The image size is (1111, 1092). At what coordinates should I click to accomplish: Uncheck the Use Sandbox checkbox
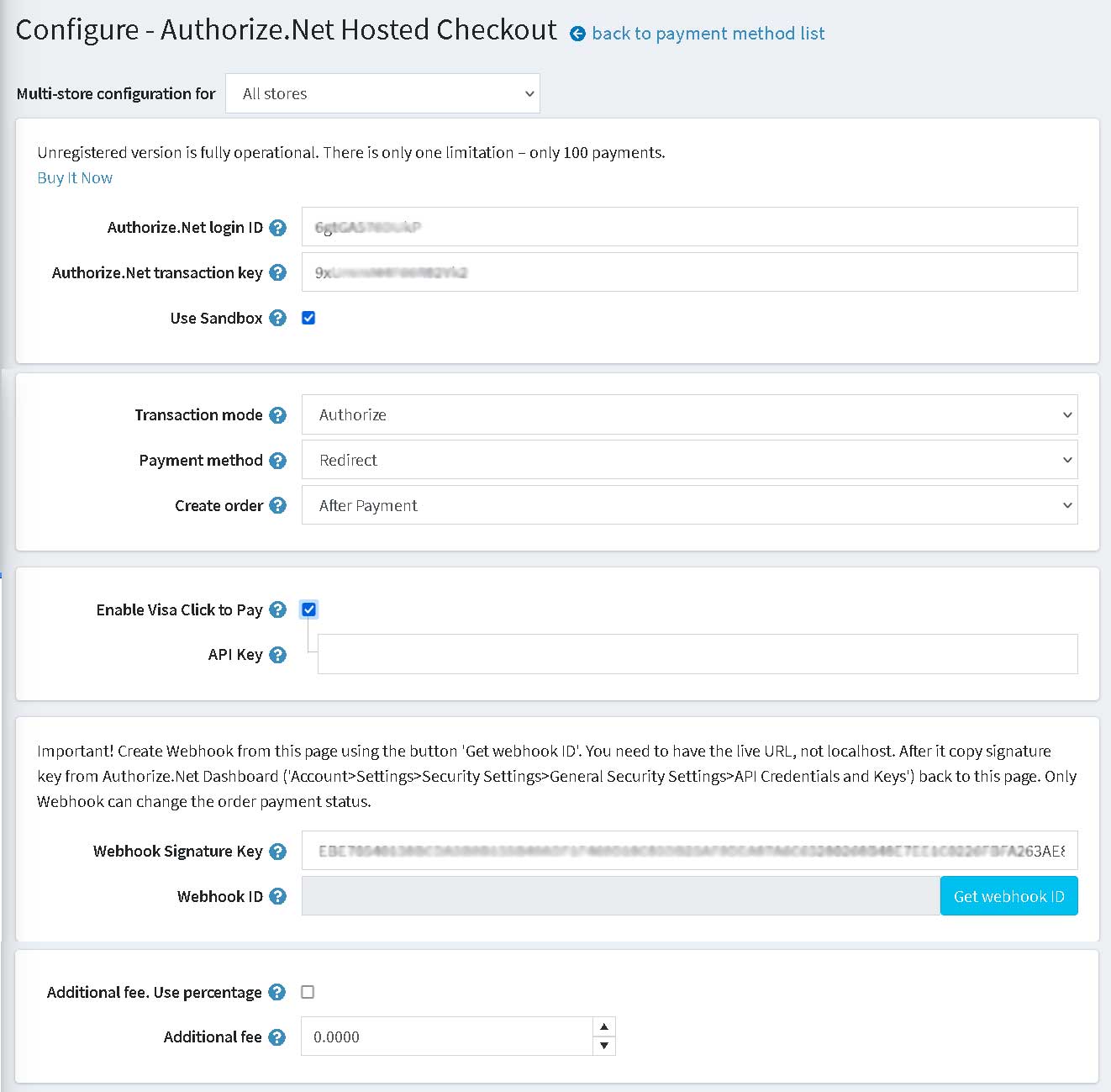click(308, 318)
